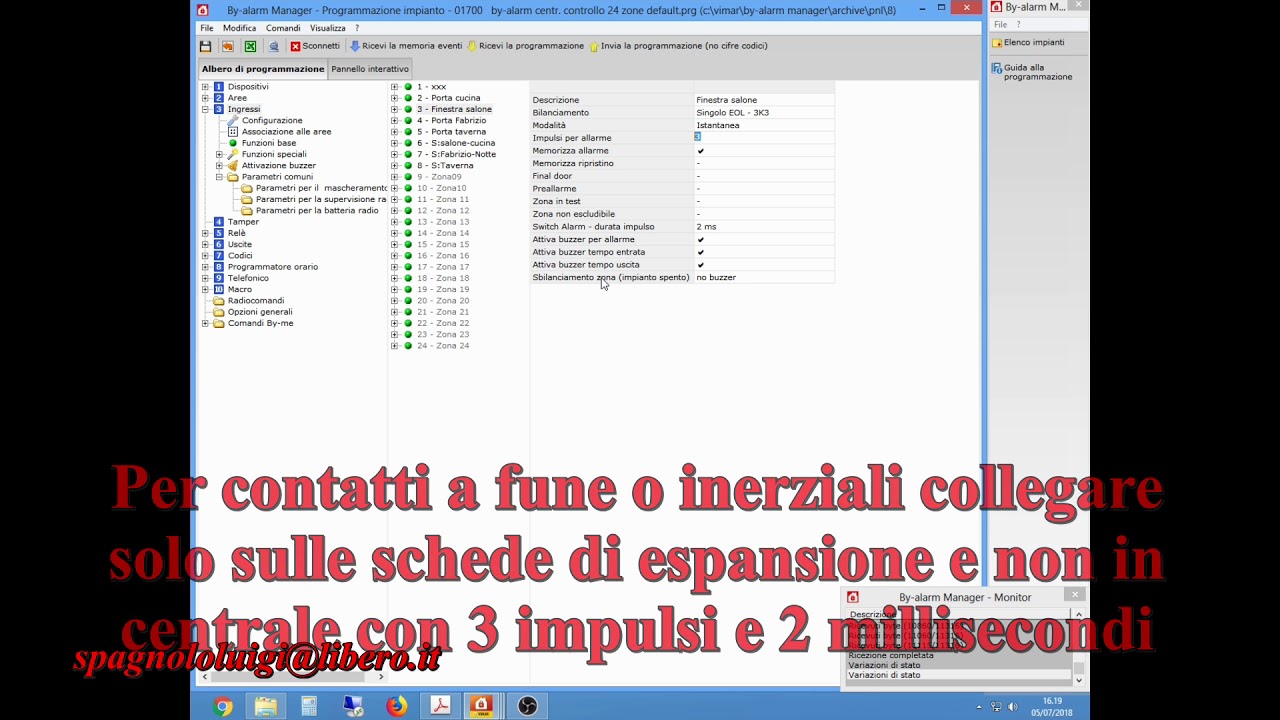The width and height of the screenshot is (1280, 720).
Task: Expand zone 3 - Finestra salone
Action: pos(394,109)
